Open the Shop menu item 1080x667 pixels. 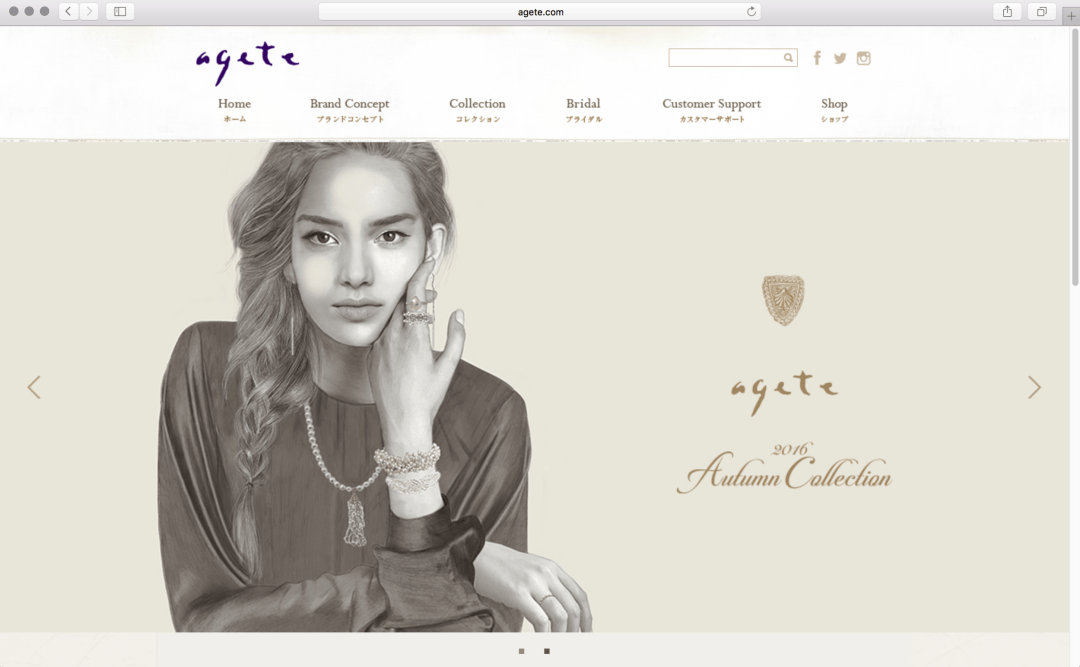834,110
